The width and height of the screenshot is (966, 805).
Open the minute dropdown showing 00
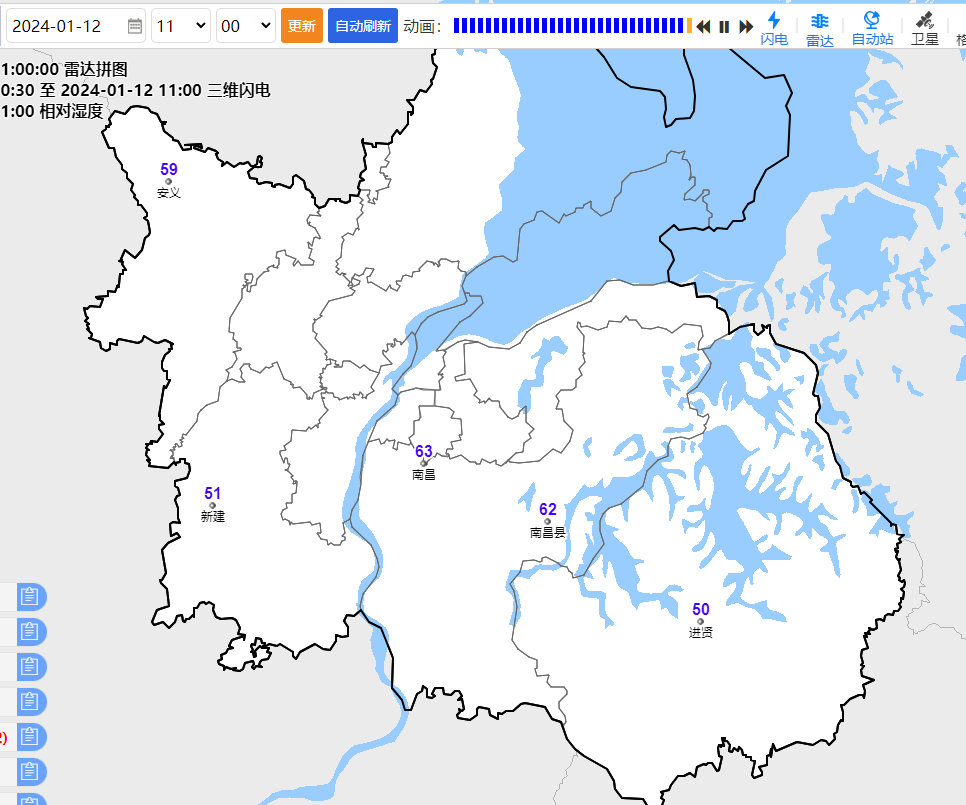[245, 26]
